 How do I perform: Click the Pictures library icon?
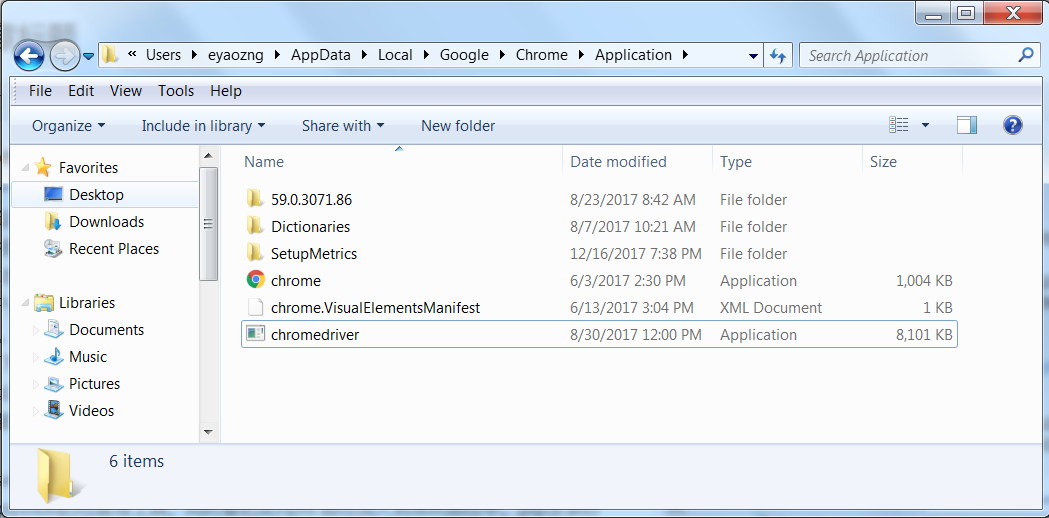click(54, 383)
